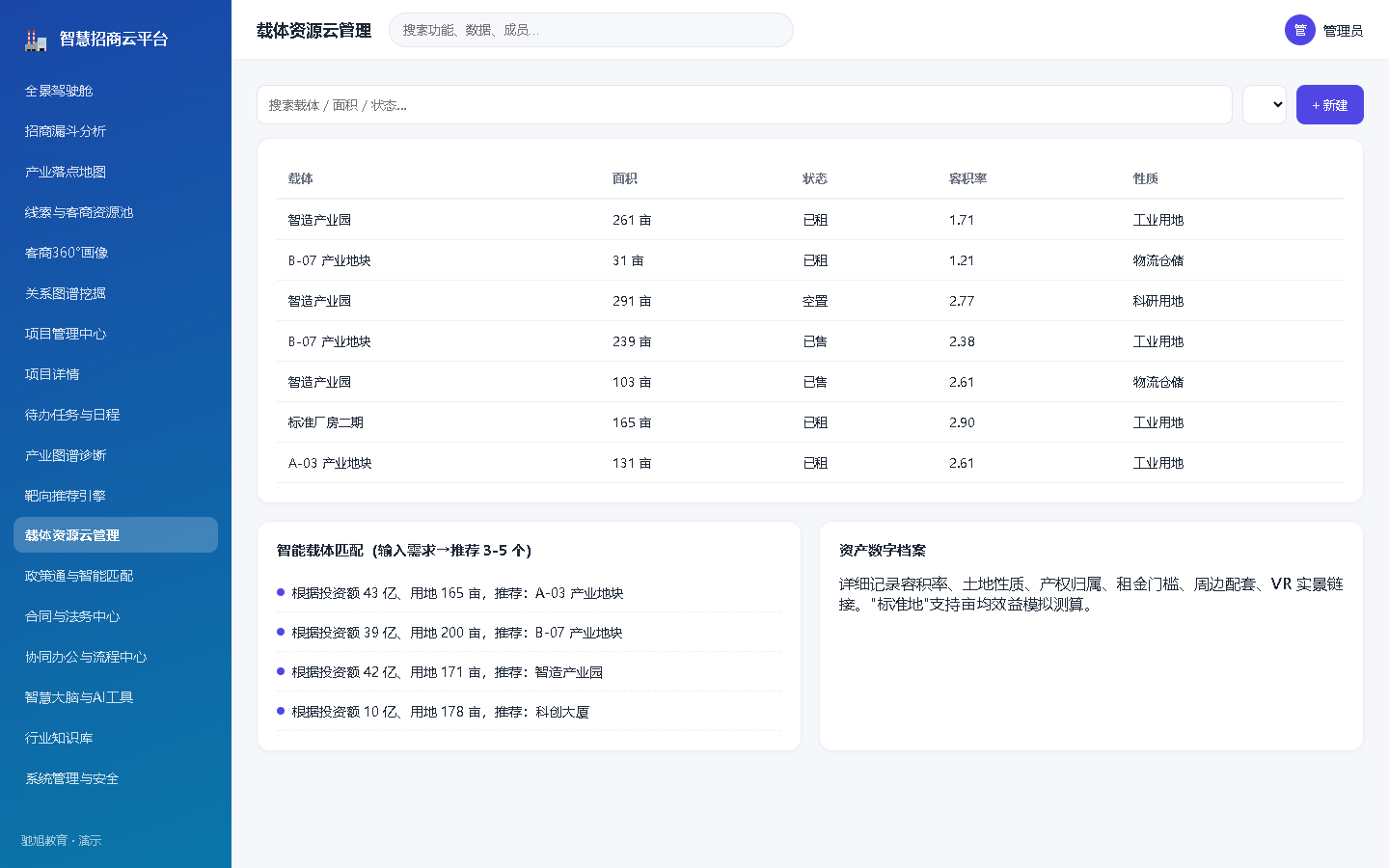Navigate to 项目管理中心

116,334
